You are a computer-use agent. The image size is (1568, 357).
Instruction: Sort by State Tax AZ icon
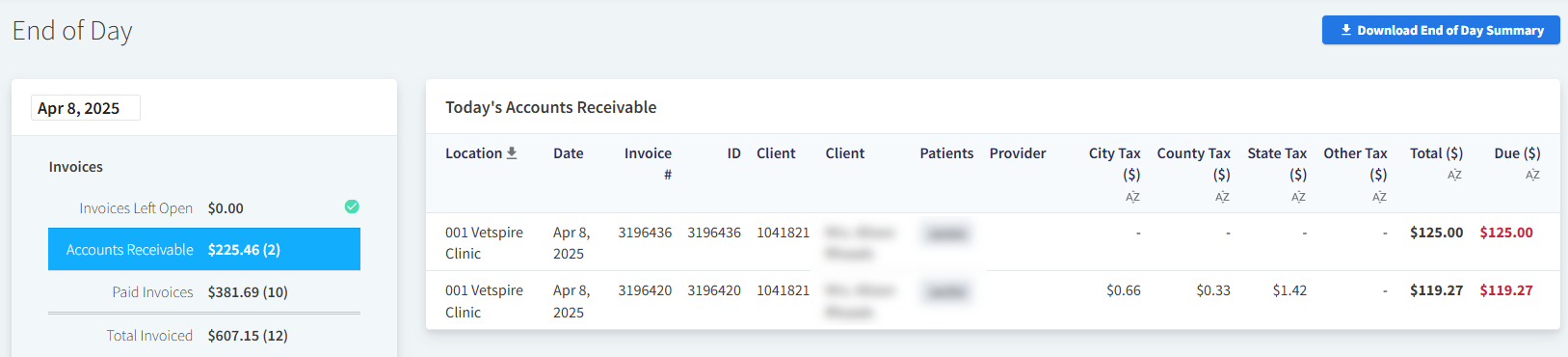click(x=1298, y=197)
